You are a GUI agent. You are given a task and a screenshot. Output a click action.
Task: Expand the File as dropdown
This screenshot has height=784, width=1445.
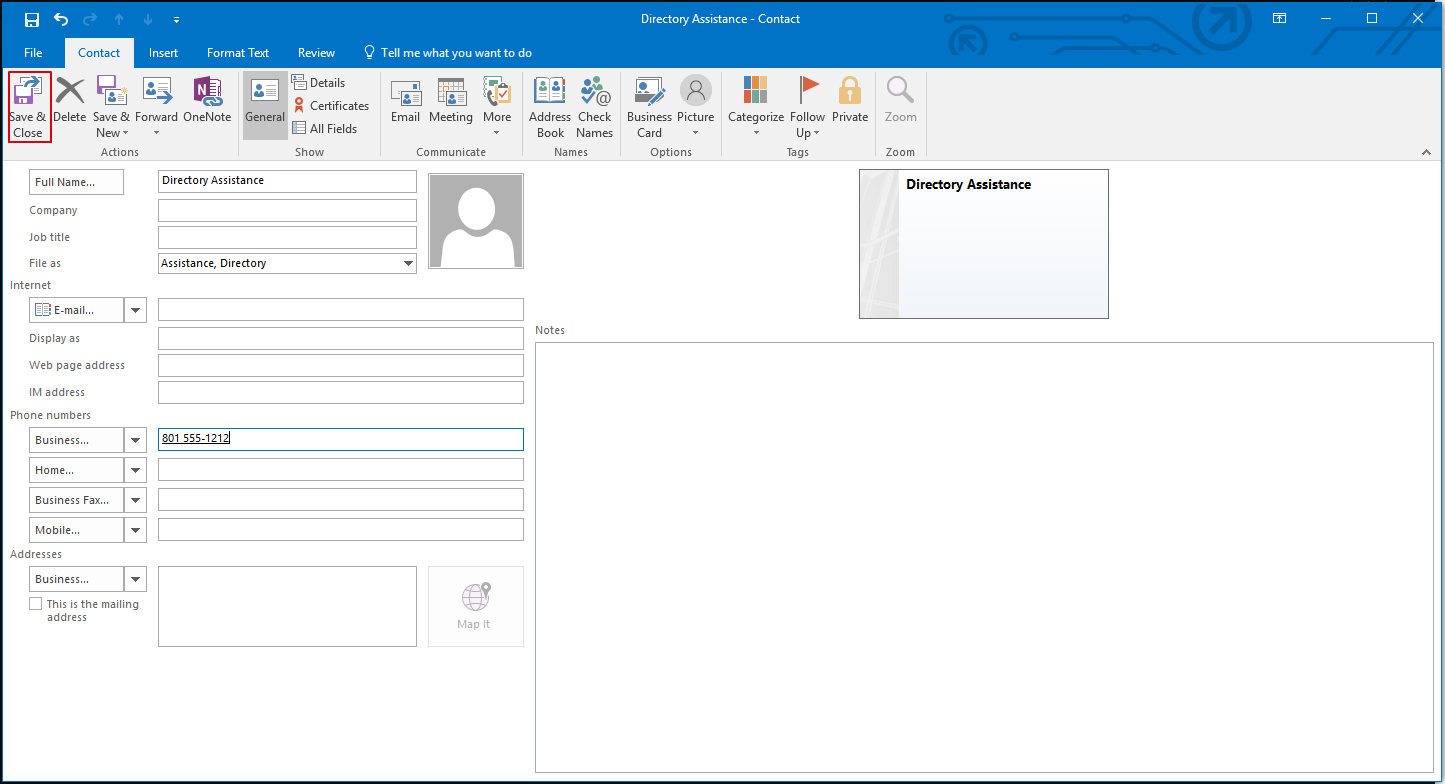(x=408, y=264)
